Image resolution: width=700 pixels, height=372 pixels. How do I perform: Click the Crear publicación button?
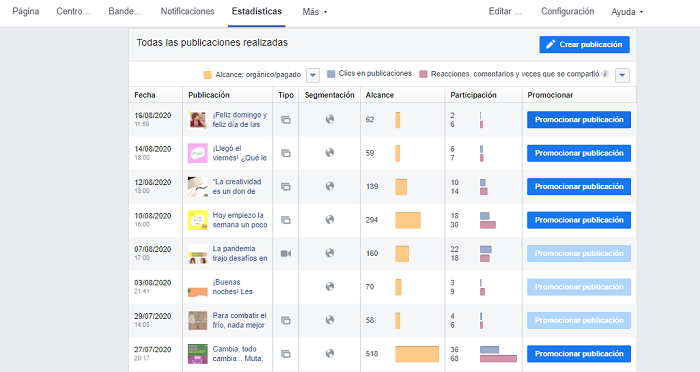(584, 45)
